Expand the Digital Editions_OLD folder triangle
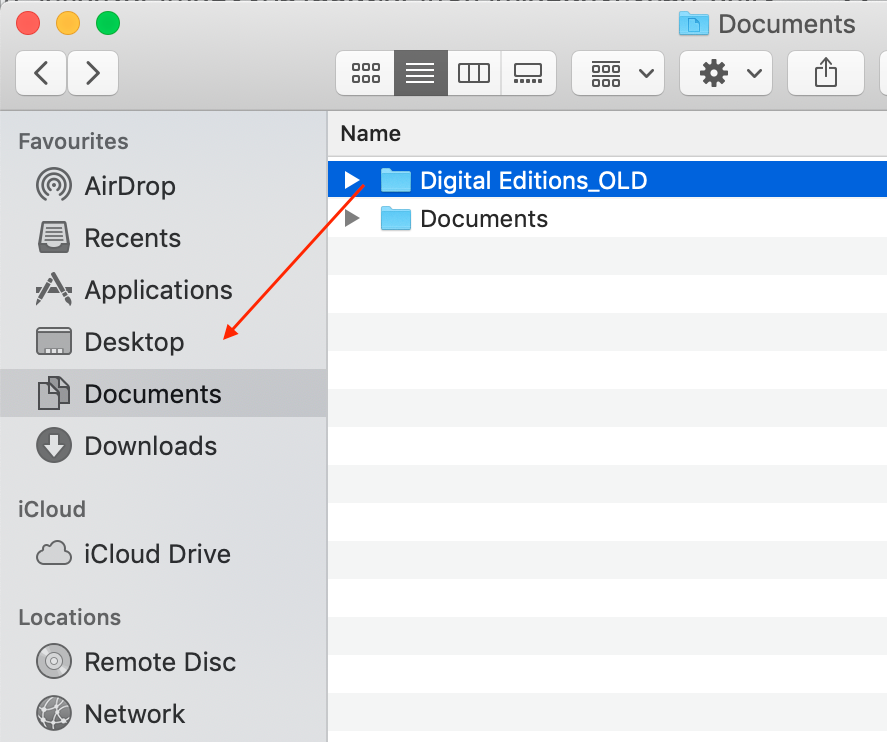Viewport: 887px width, 742px height. tap(352, 180)
